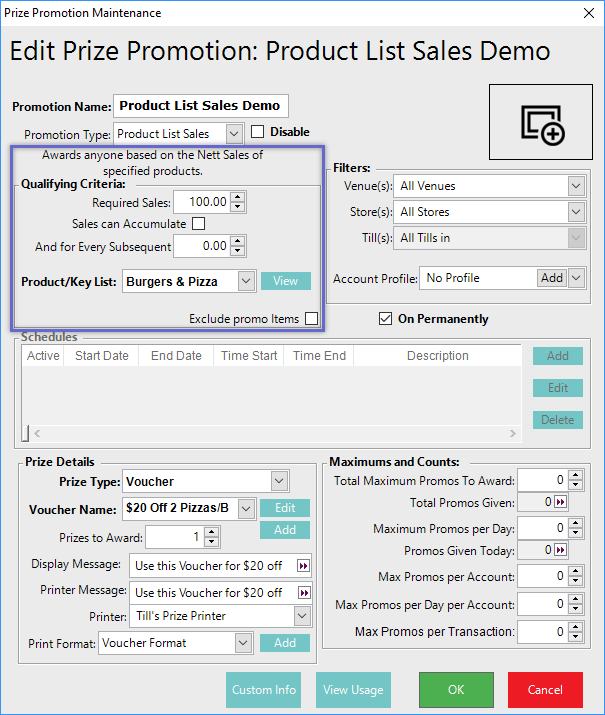Open the View Usage button

click(x=353, y=690)
